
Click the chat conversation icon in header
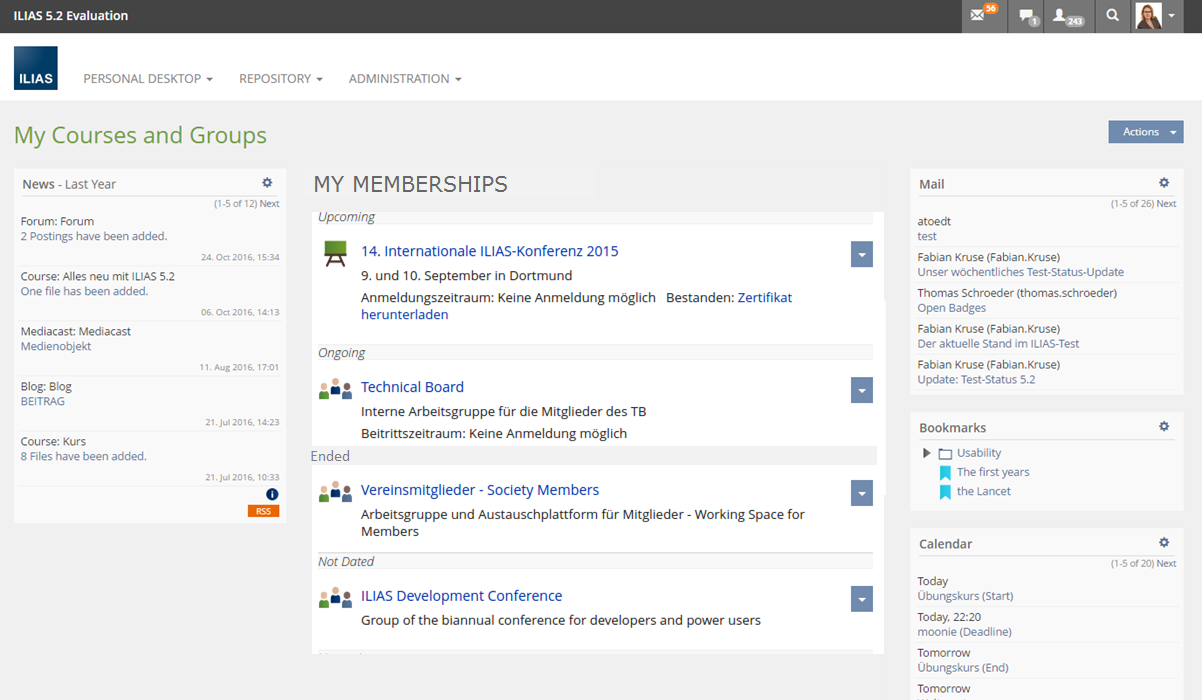[x=1027, y=16]
